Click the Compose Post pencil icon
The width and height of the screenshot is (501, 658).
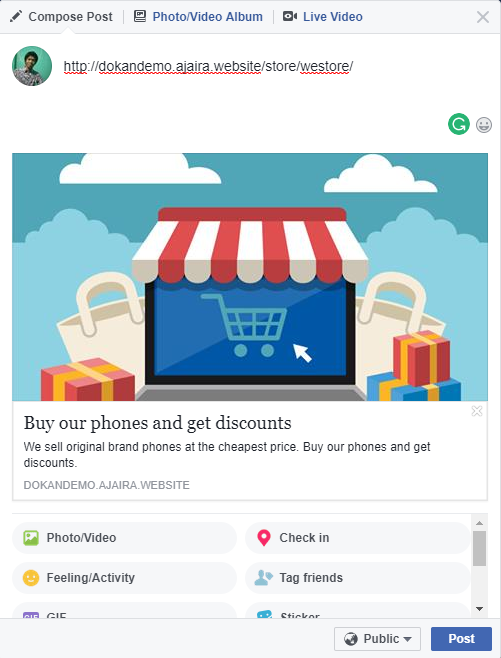[16, 16]
